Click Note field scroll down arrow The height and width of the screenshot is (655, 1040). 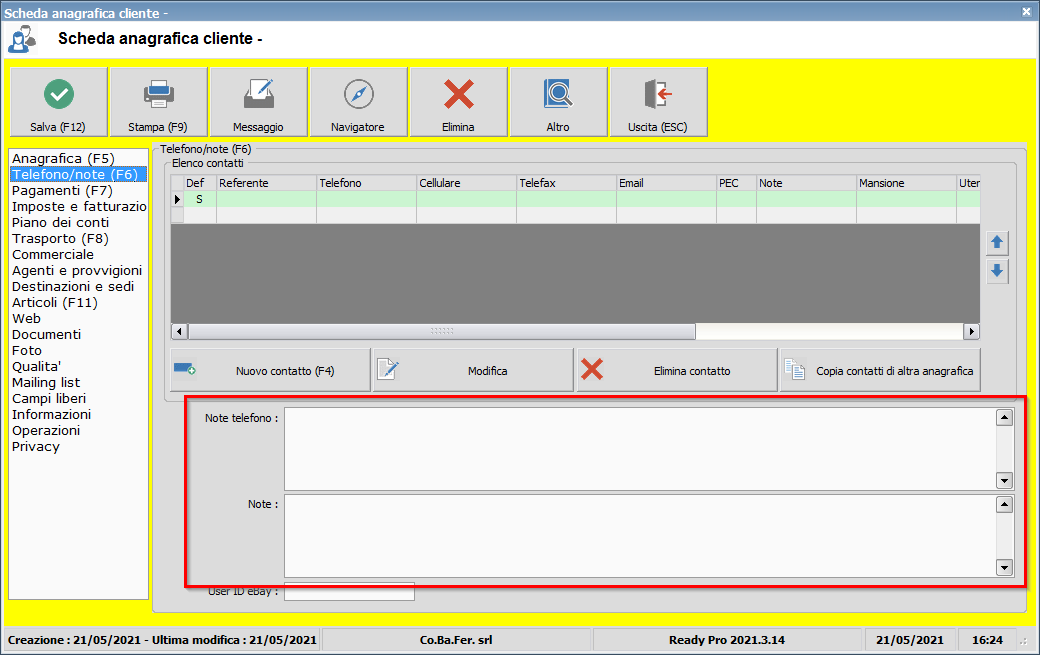1004,567
